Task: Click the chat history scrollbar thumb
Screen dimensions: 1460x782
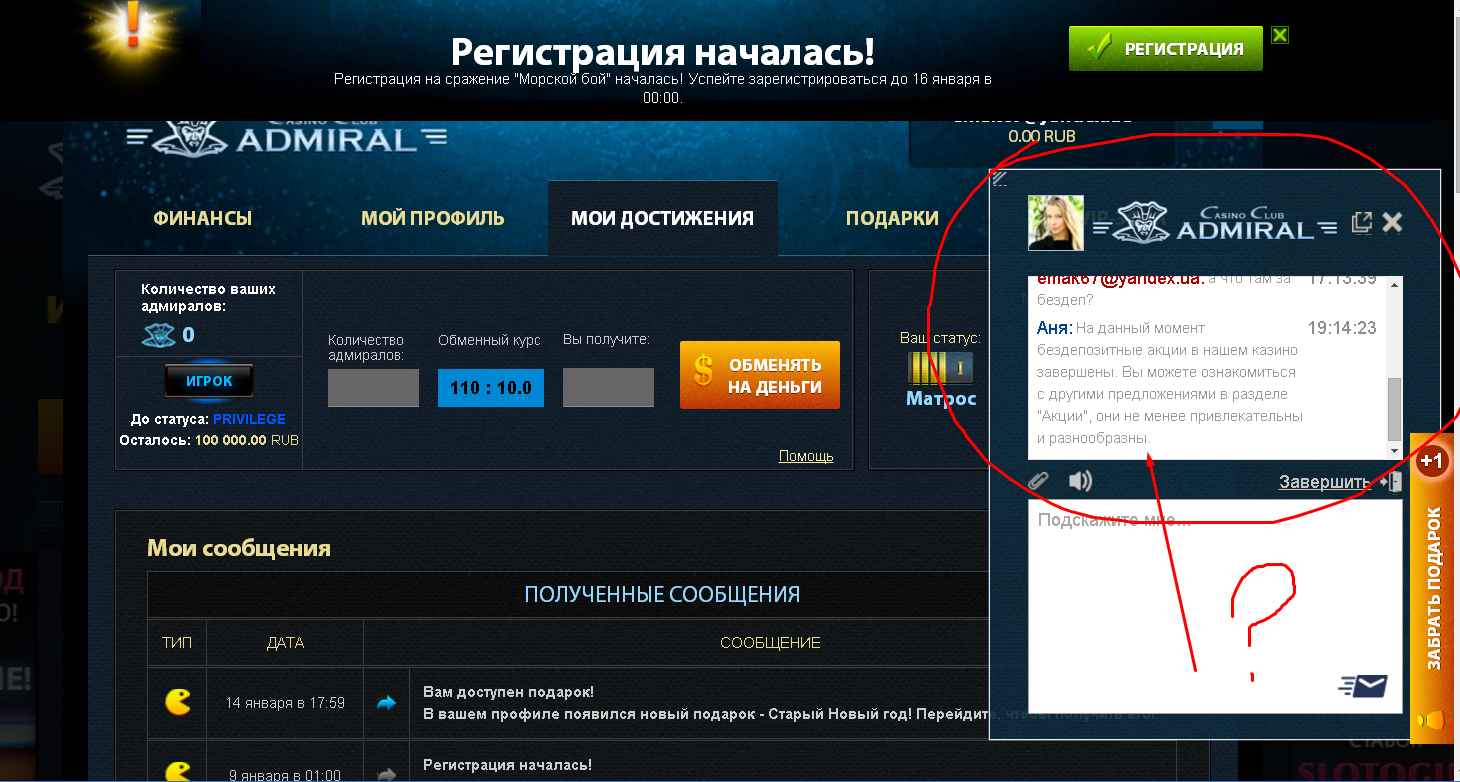Action: click(1394, 409)
